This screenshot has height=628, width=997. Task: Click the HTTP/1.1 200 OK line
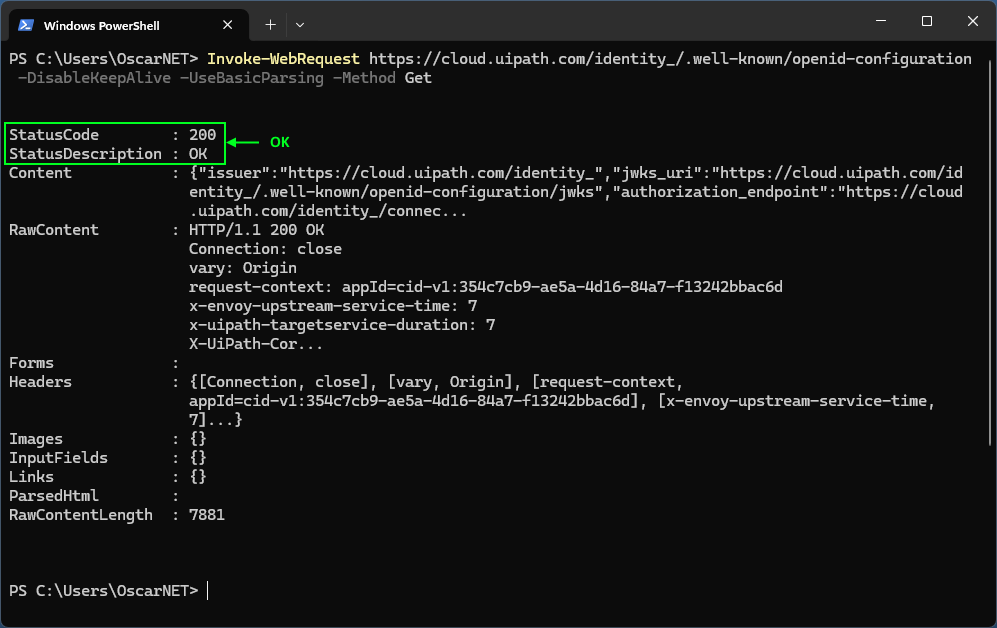pyautogui.click(x=256, y=230)
